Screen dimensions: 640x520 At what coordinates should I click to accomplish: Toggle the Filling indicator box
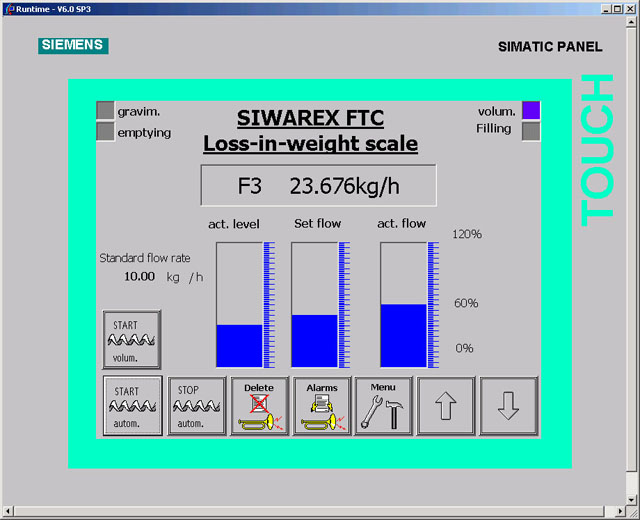point(531,130)
